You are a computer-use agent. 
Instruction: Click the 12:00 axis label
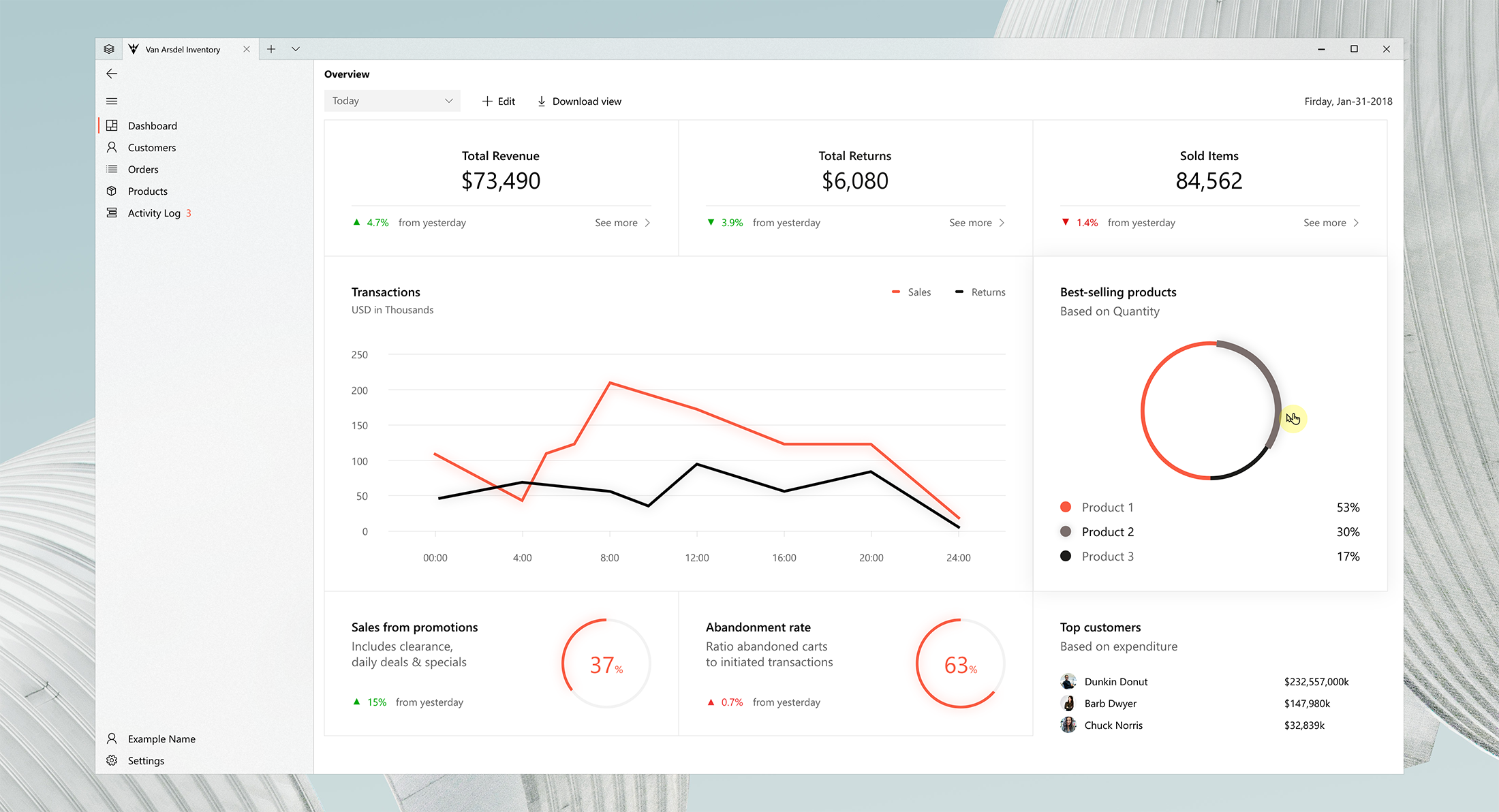click(696, 557)
